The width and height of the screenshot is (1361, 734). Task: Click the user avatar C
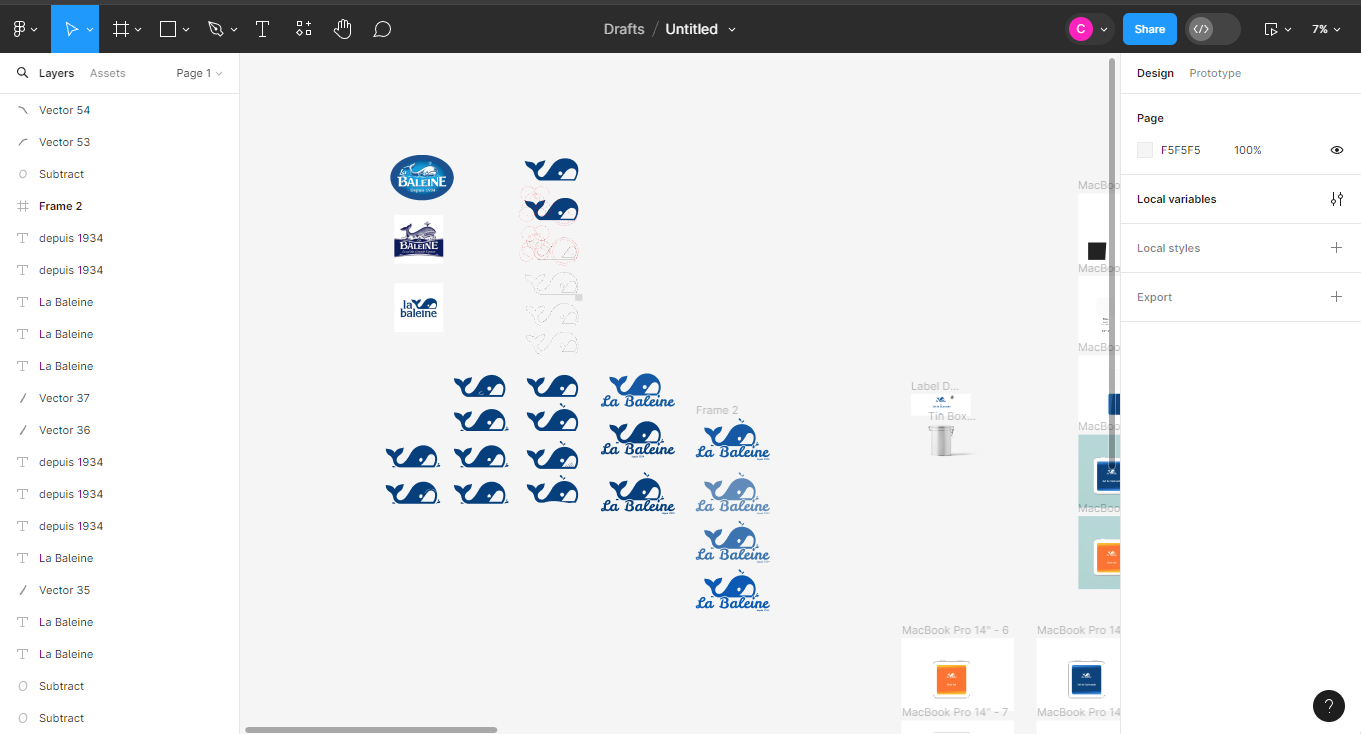point(1080,29)
